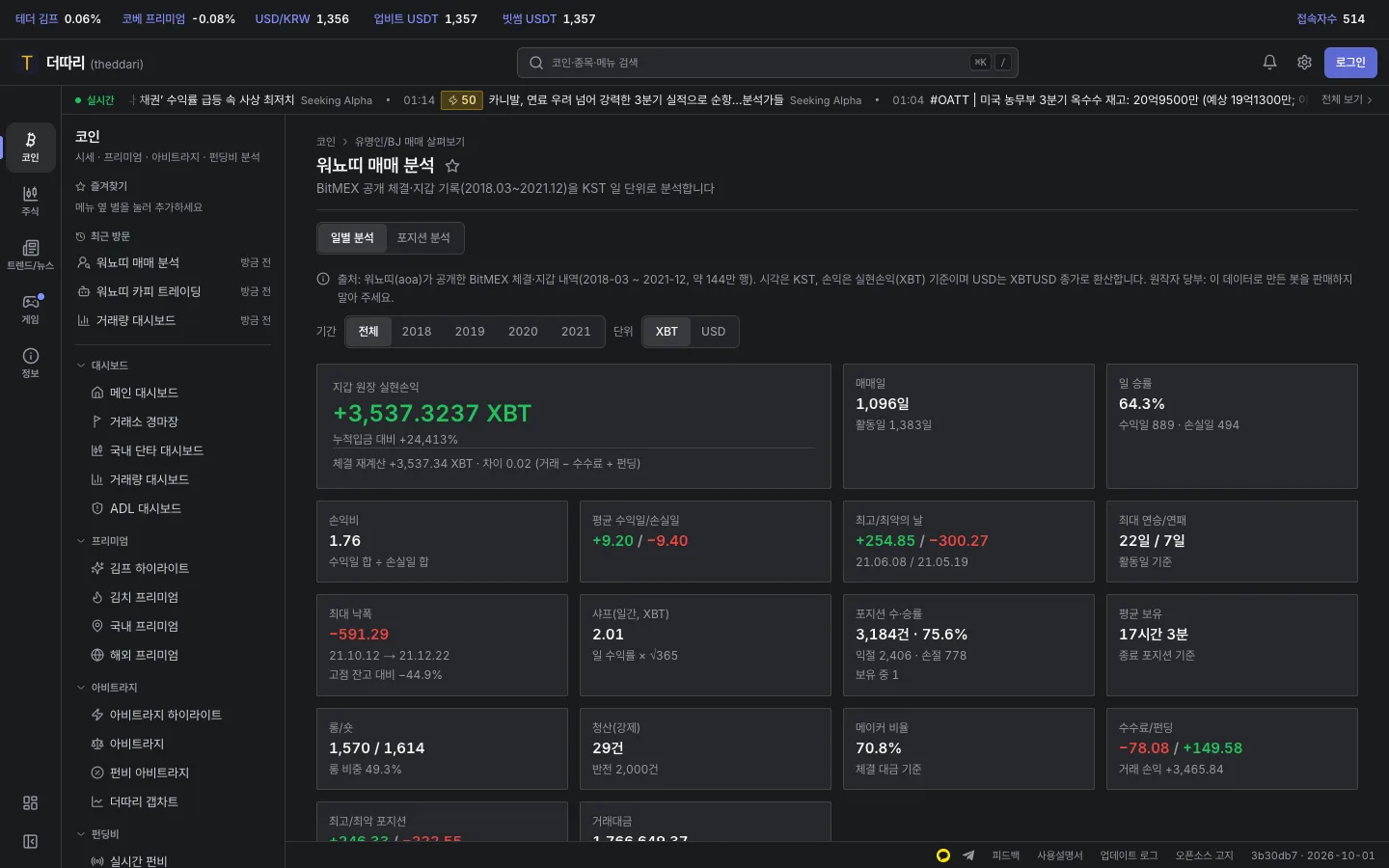Collapse the 프리미엄 sidebar section
The width and height of the screenshot is (1389, 868).
click(x=102, y=541)
